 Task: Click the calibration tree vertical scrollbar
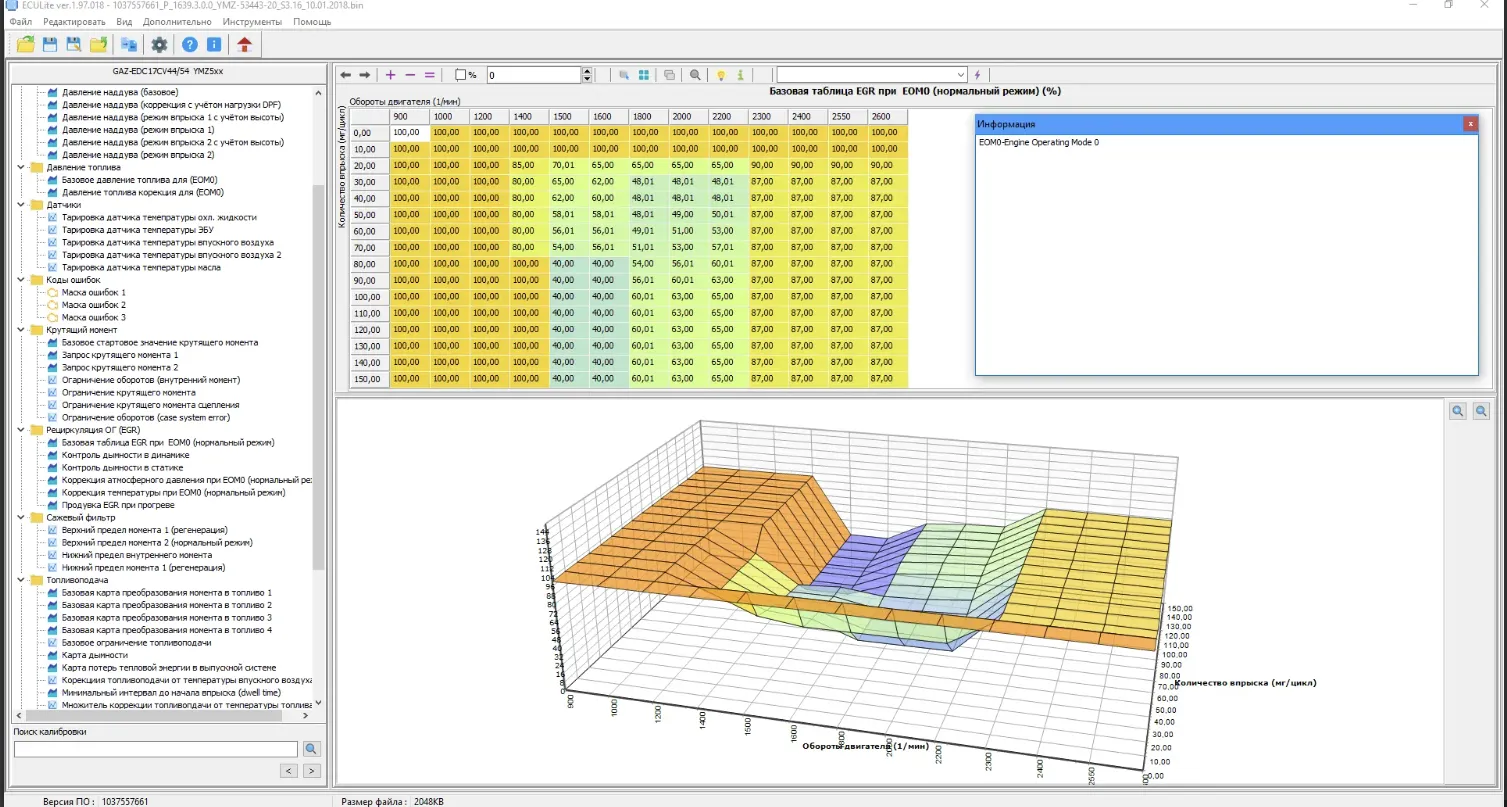point(319,378)
